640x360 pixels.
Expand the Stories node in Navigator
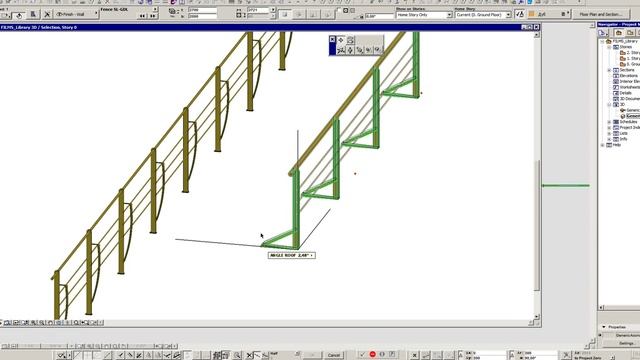[609, 47]
